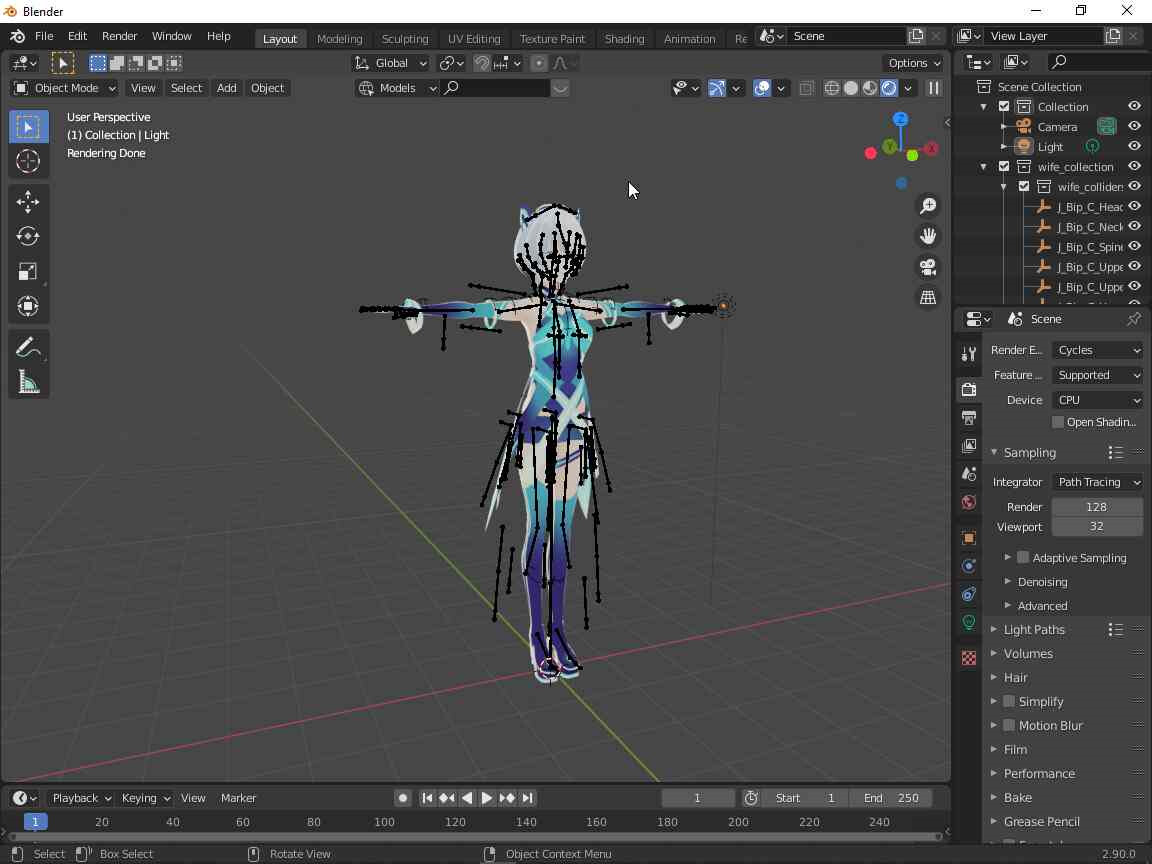This screenshot has width=1152, height=864.
Task: Expand the Denoising subpanel
Action: pos(1042,582)
